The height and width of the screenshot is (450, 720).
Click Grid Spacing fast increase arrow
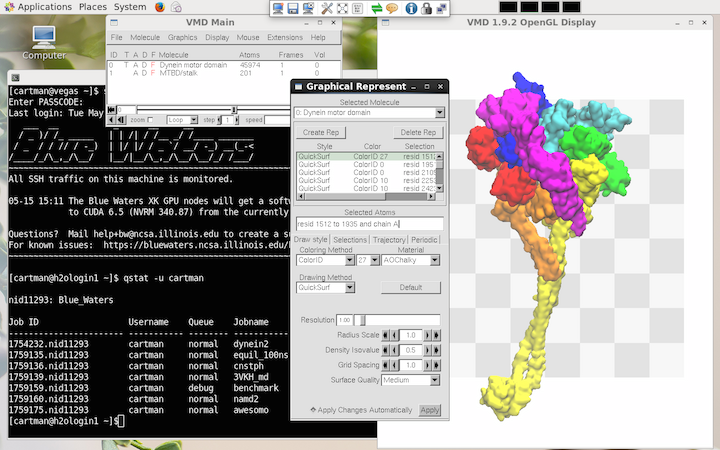436,365
